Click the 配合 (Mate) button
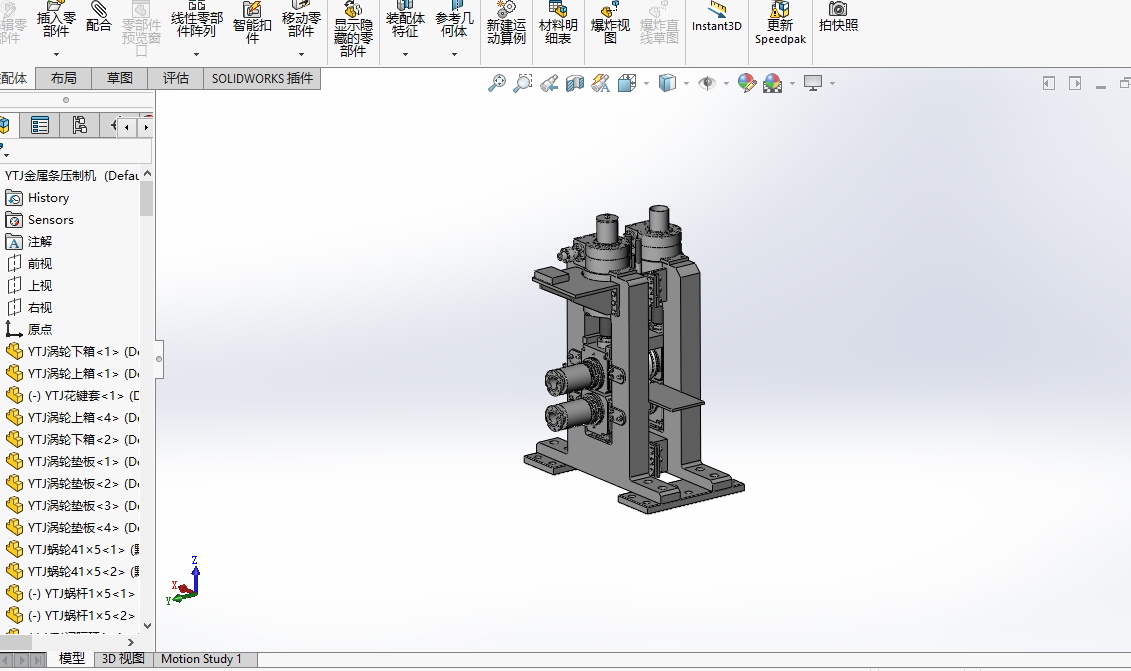This screenshot has width=1131, height=671. pos(99,20)
